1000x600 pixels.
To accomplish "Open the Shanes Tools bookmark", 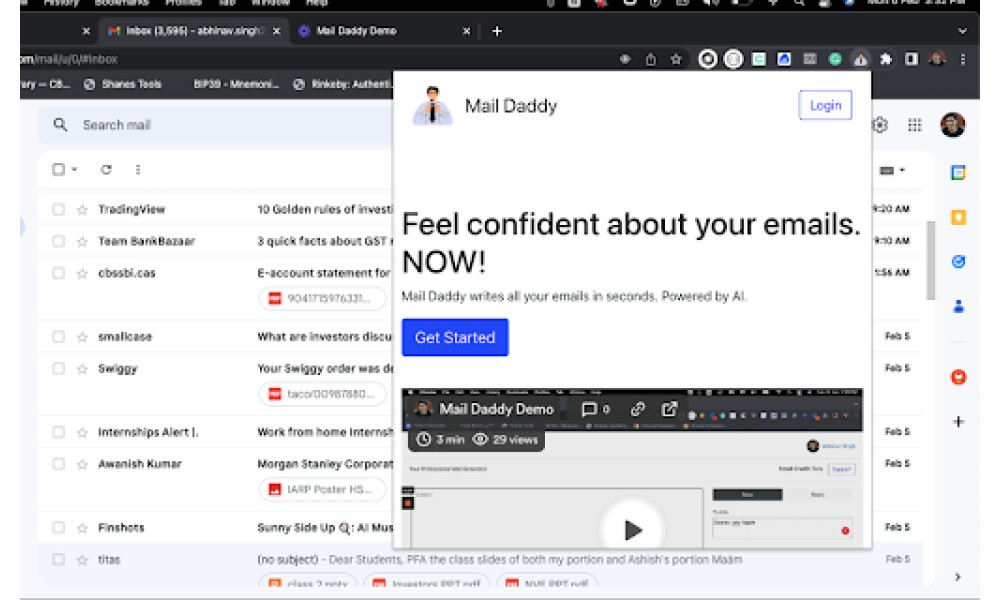I will (122, 84).
